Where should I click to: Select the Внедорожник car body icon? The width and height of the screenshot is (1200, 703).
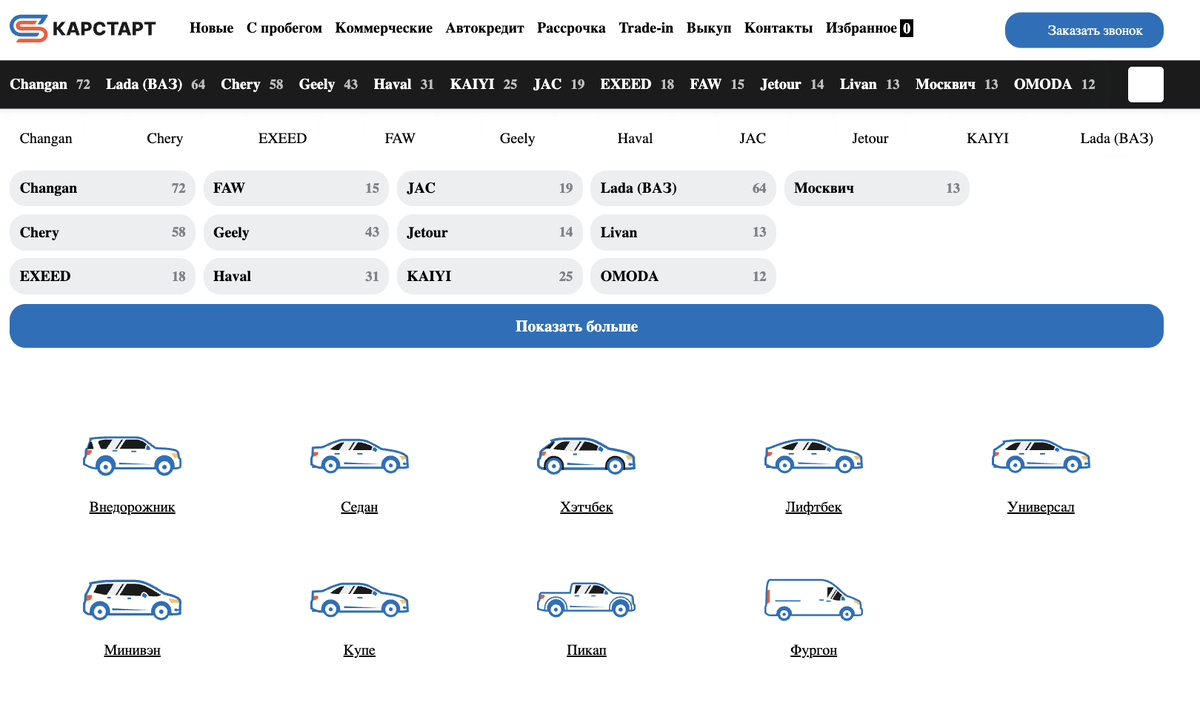132,455
